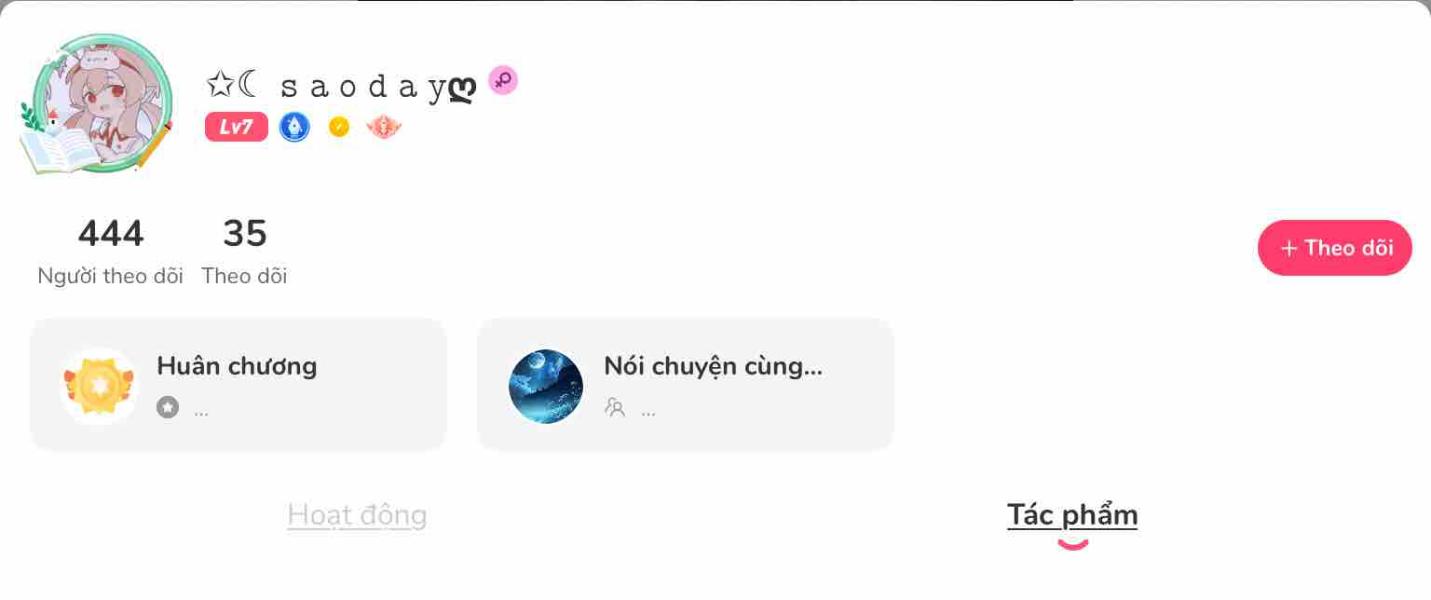Image resolution: width=1431 pixels, height=600 pixels.
Task: Open the gold Huân chương medal icon
Action: (x=98, y=386)
